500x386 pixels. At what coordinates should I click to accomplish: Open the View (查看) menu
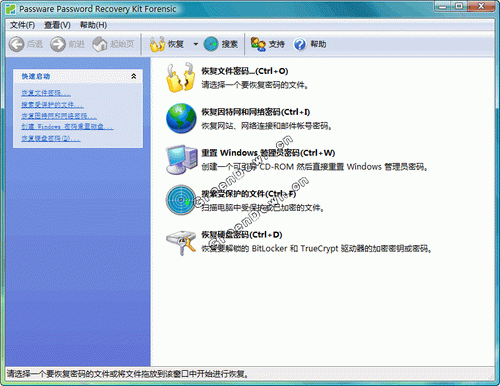click(x=57, y=25)
